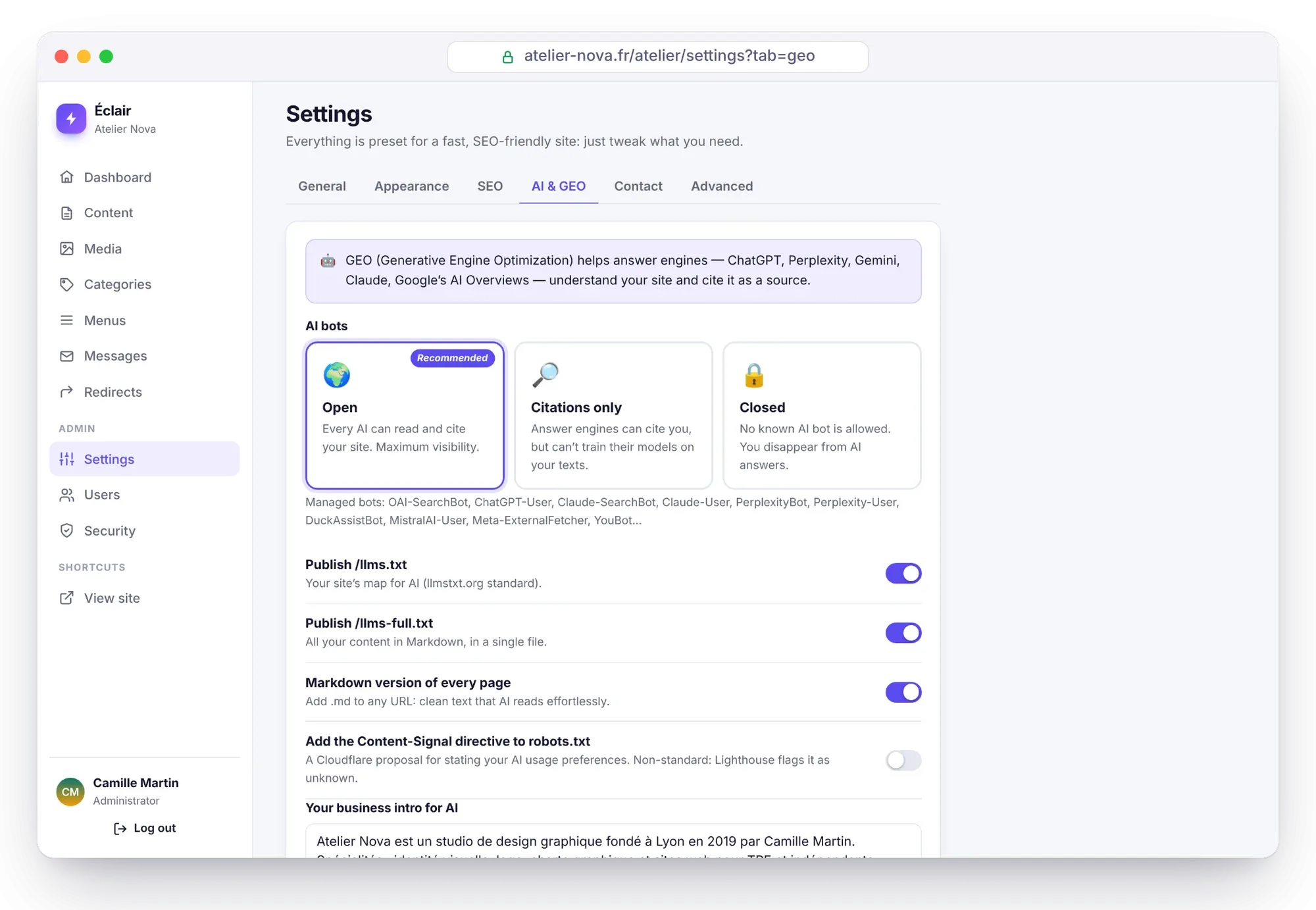Click the Users people icon
1316x910 pixels.
coord(66,495)
